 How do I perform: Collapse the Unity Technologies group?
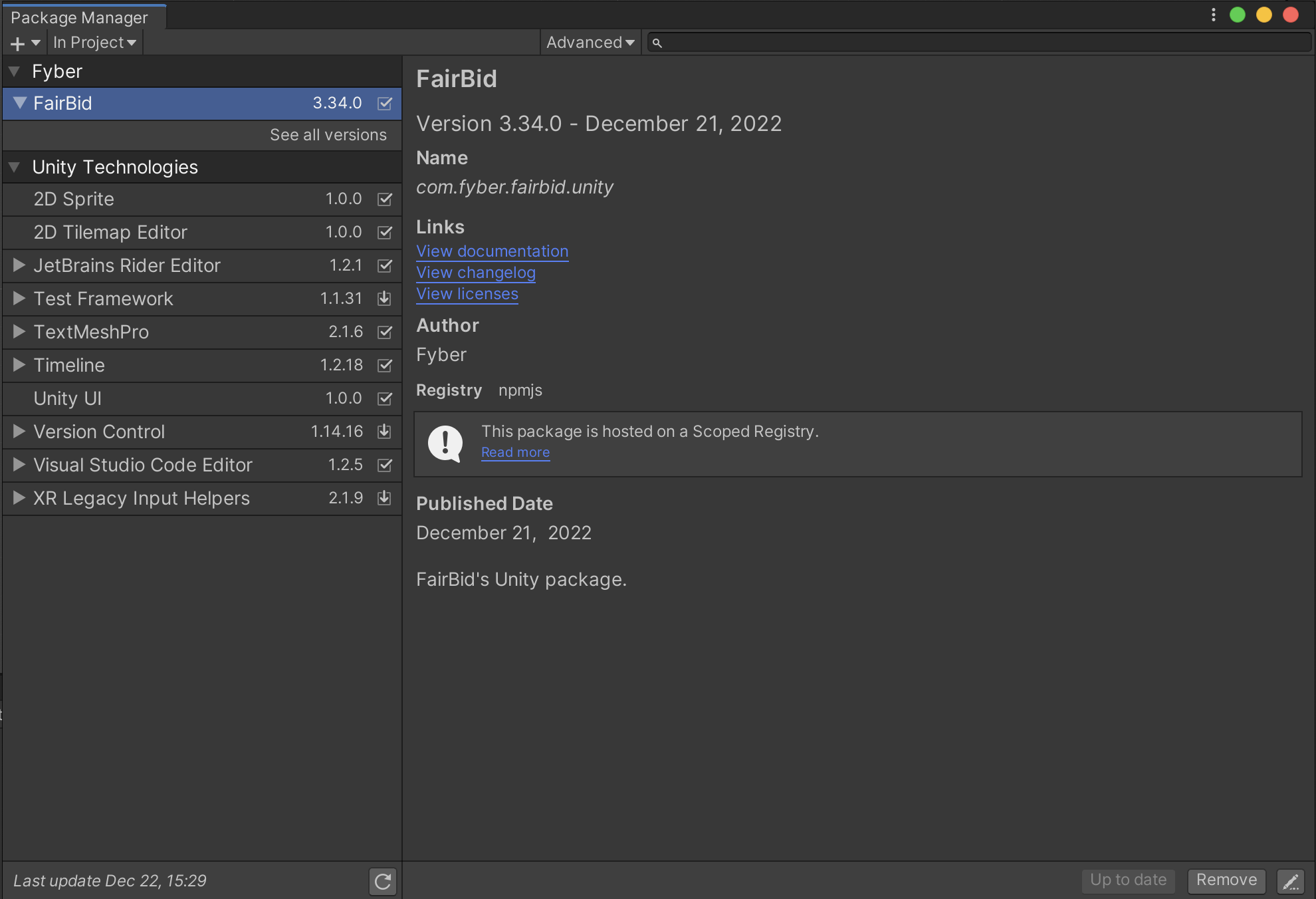tap(14, 167)
